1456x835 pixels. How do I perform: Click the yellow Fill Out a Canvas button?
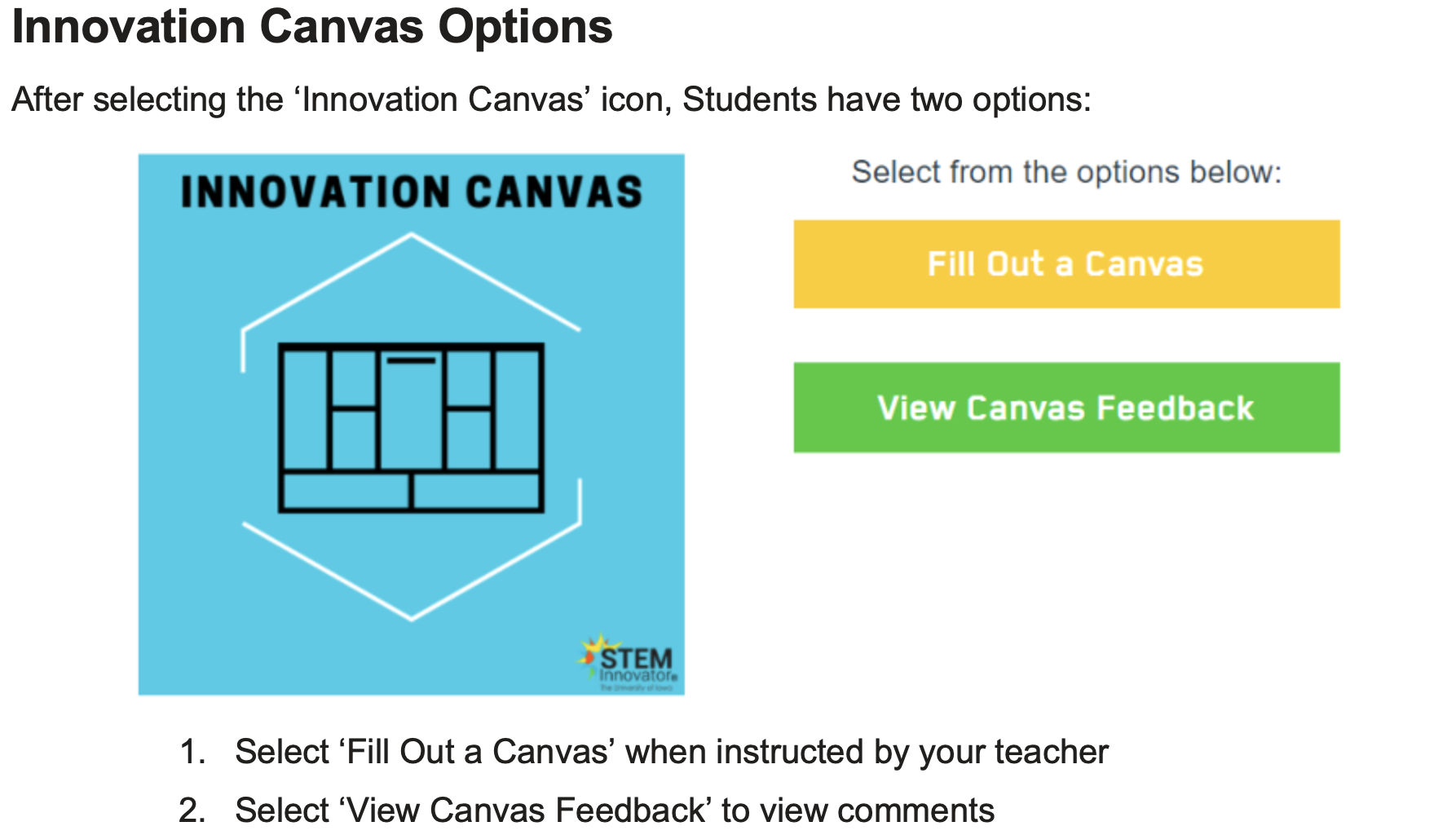point(1066,264)
